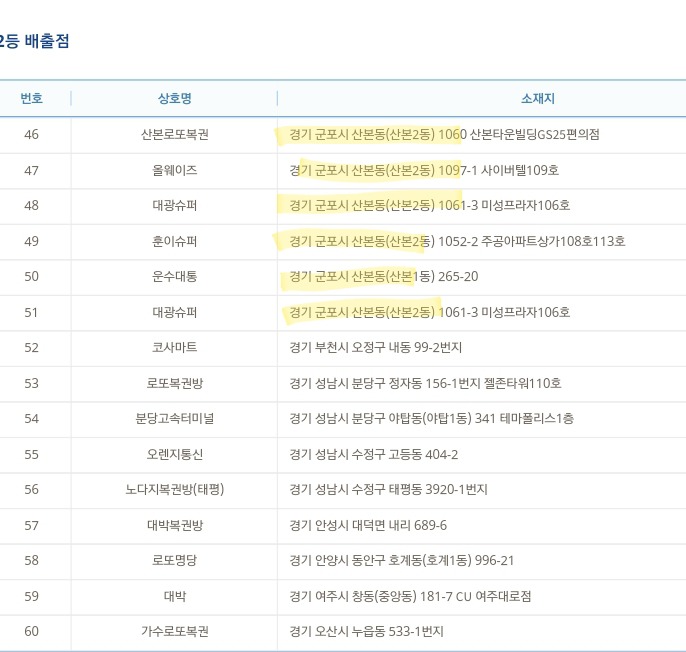Image resolution: width=686 pixels, height=652 pixels.
Task: Click the 소재지 column header
Action: coord(538,98)
